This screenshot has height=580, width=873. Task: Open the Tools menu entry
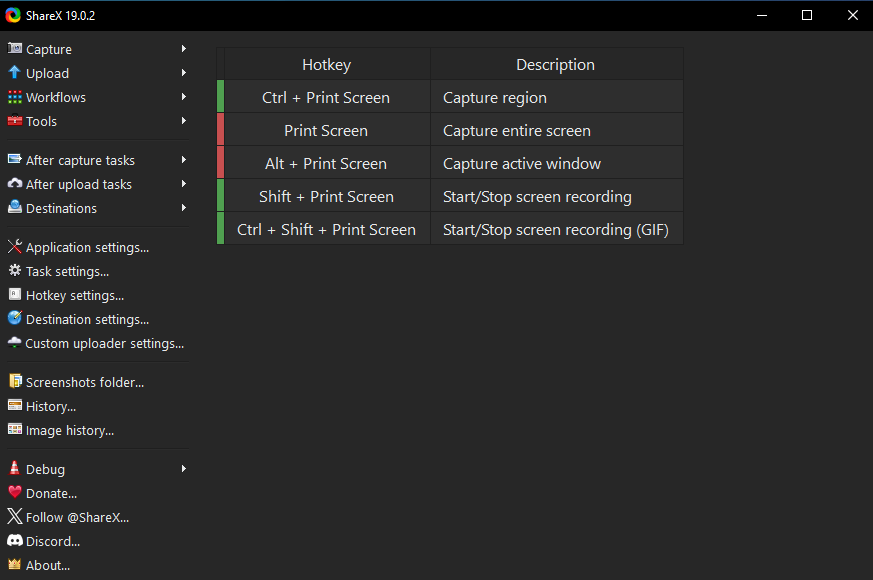[x=42, y=121]
